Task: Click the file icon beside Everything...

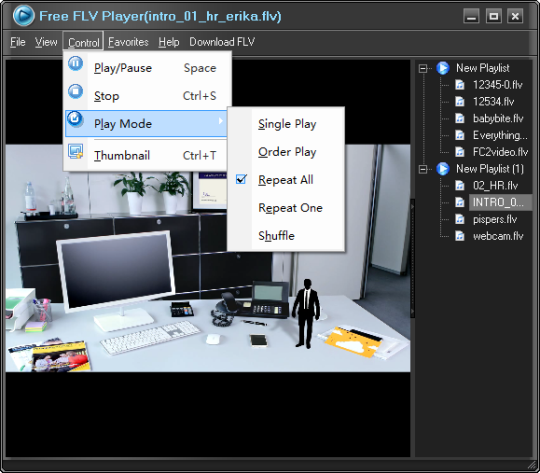Action: pos(460,135)
